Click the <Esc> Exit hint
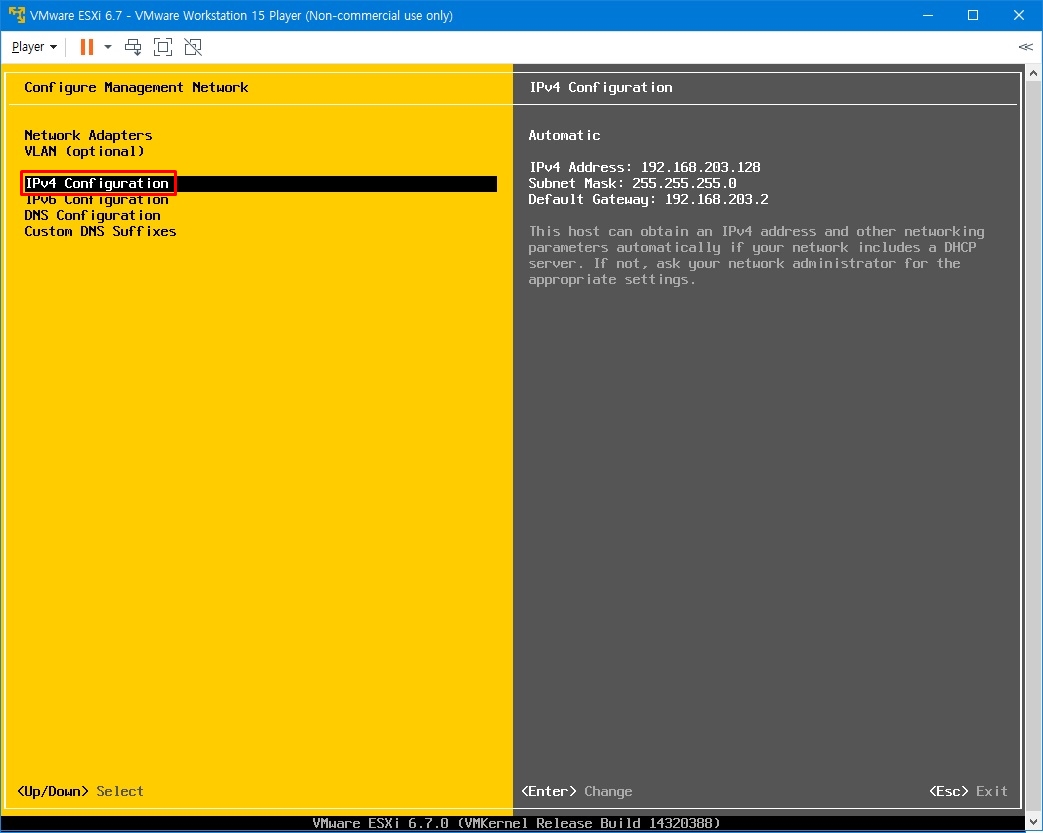Image resolution: width=1043 pixels, height=833 pixels. pyautogui.click(x=968, y=791)
